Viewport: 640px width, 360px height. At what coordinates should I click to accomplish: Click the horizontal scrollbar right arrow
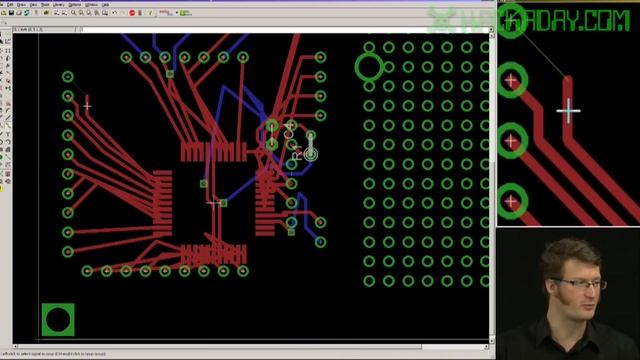coord(486,347)
